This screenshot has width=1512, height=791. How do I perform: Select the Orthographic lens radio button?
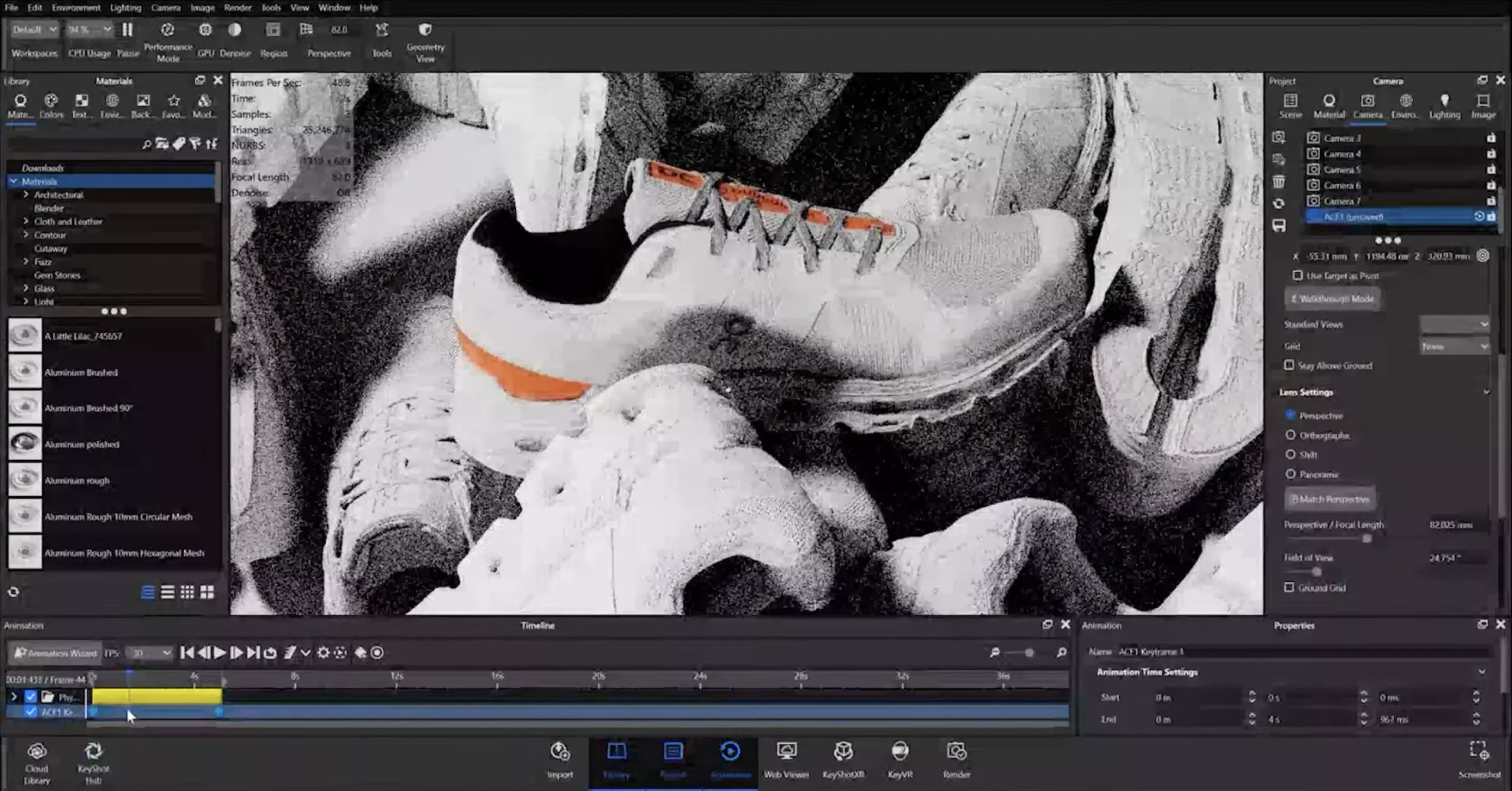pos(1290,435)
